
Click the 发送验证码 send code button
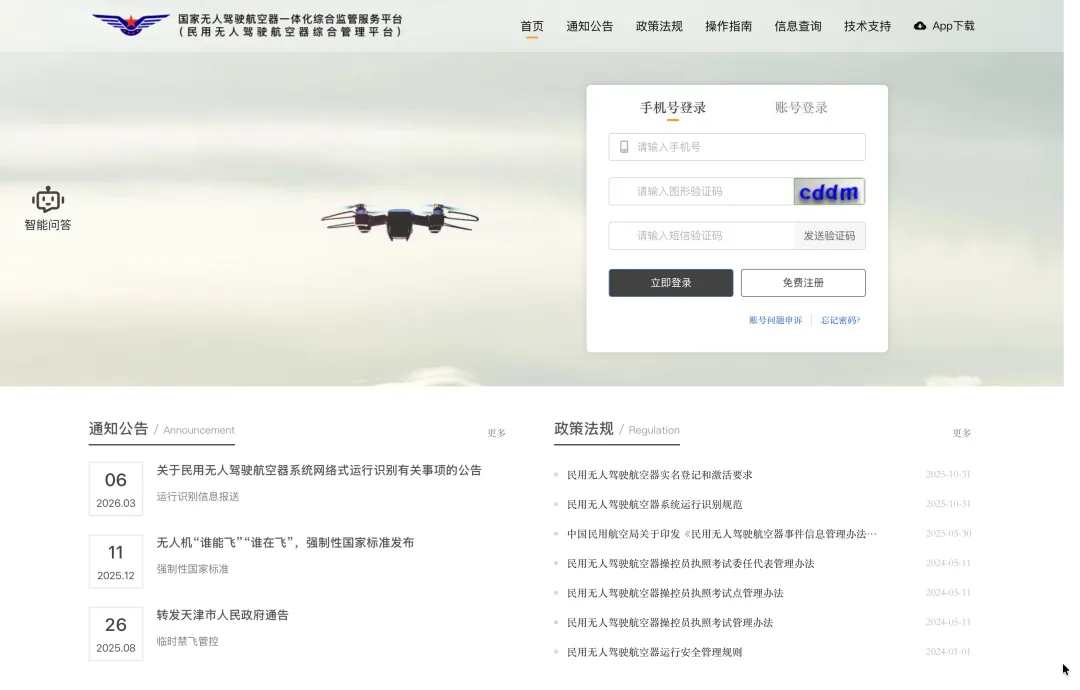point(829,235)
